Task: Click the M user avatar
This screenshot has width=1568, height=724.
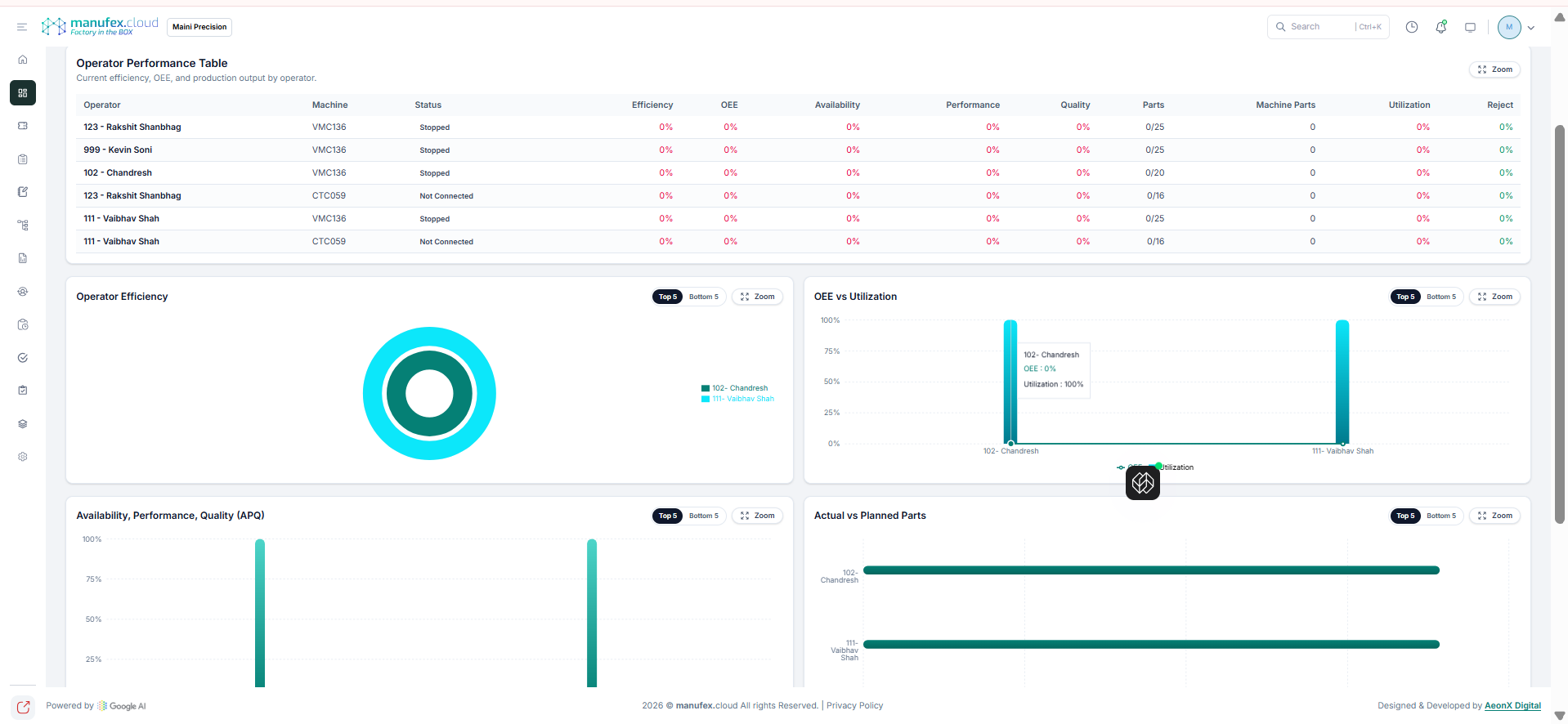Action: tap(1508, 27)
